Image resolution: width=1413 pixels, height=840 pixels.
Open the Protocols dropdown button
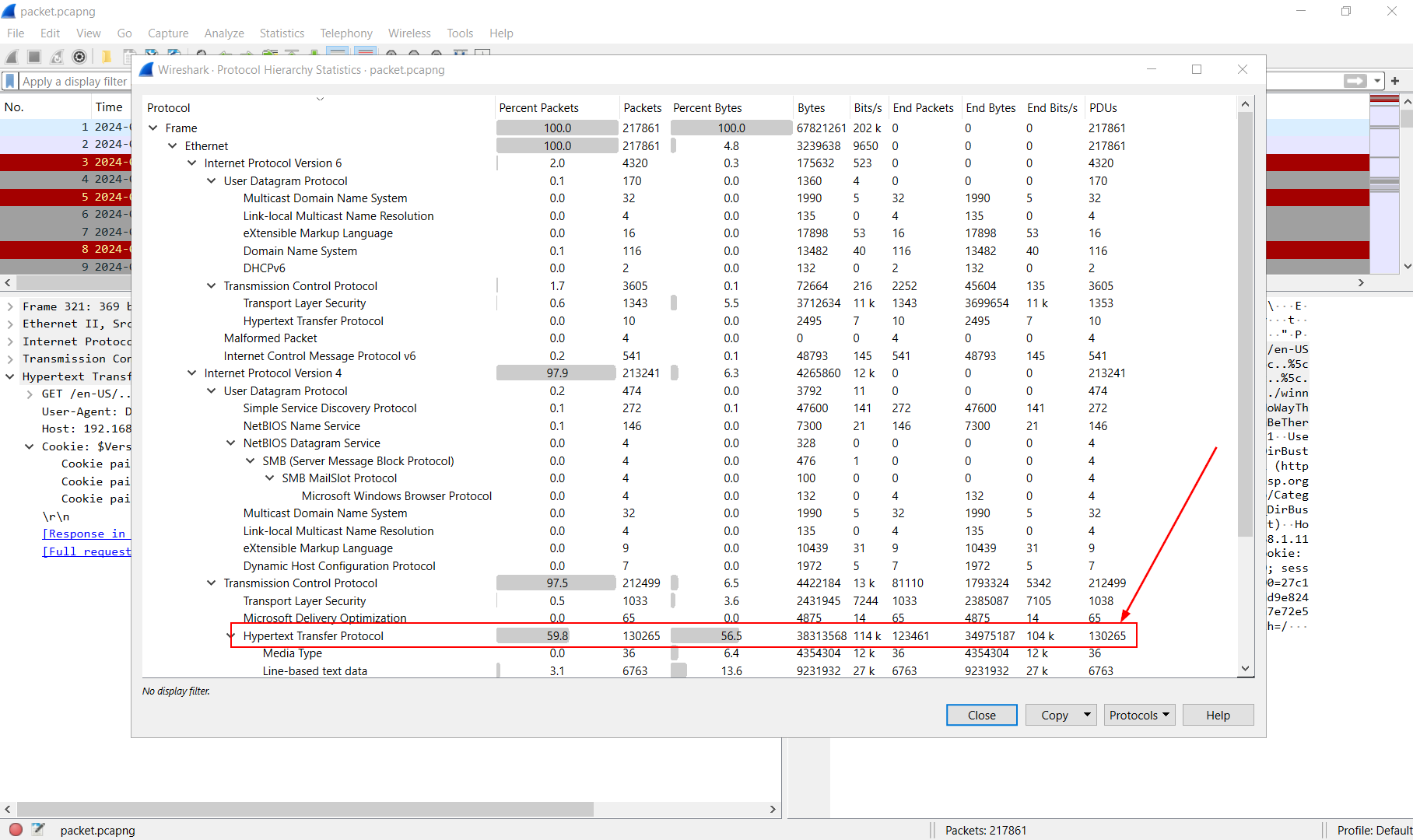(1139, 715)
